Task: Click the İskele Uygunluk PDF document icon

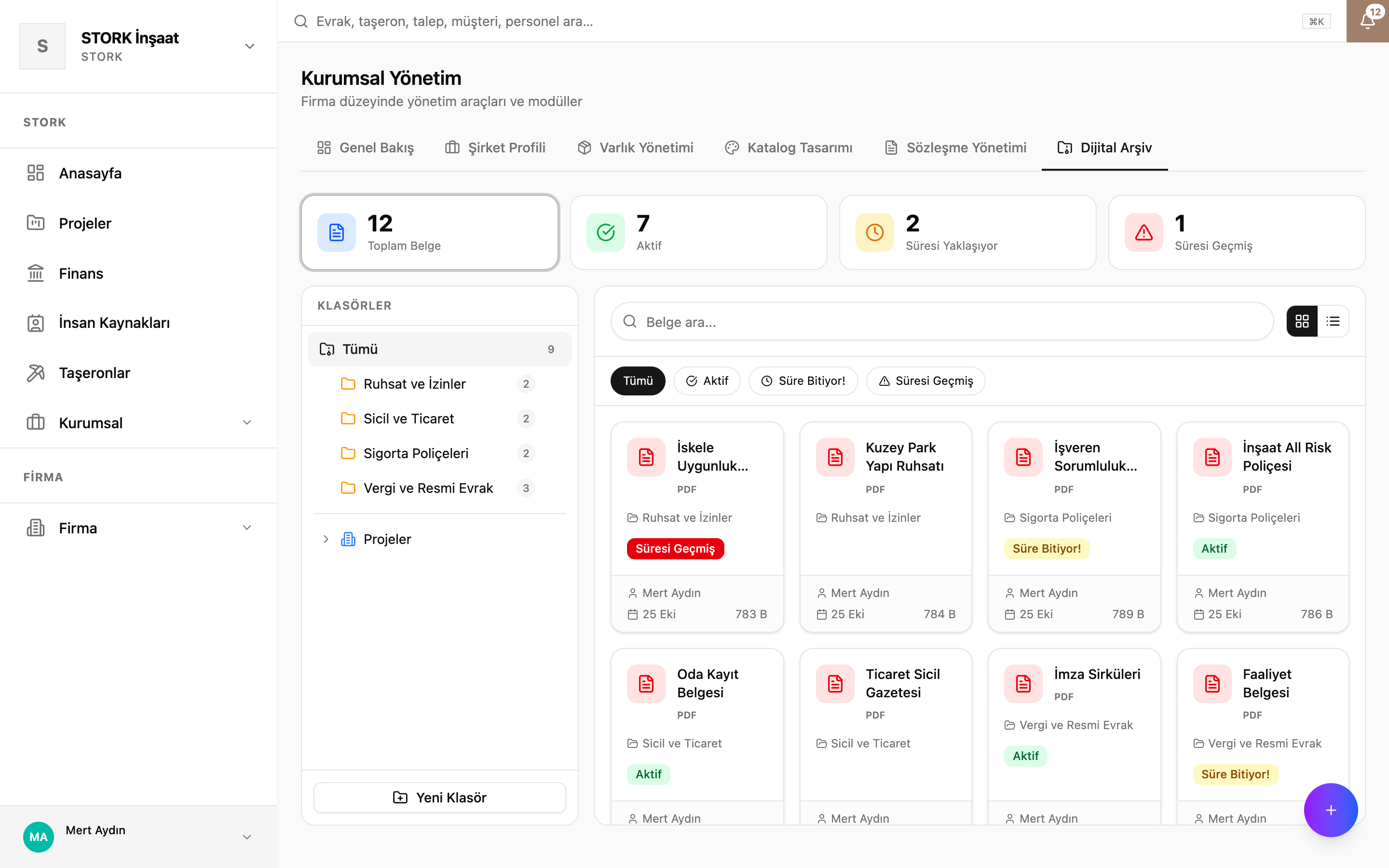Action: coord(646,457)
